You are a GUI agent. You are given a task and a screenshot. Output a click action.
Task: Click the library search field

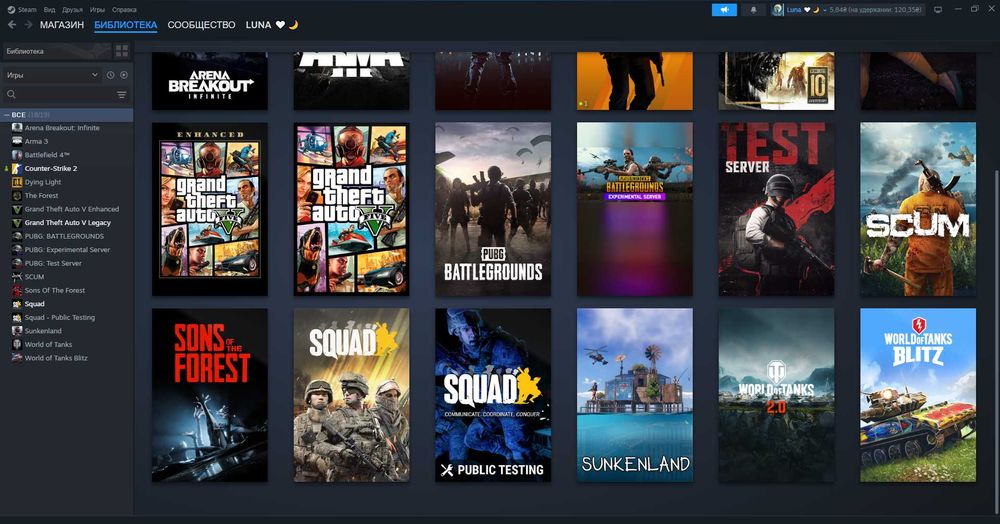coord(66,94)
